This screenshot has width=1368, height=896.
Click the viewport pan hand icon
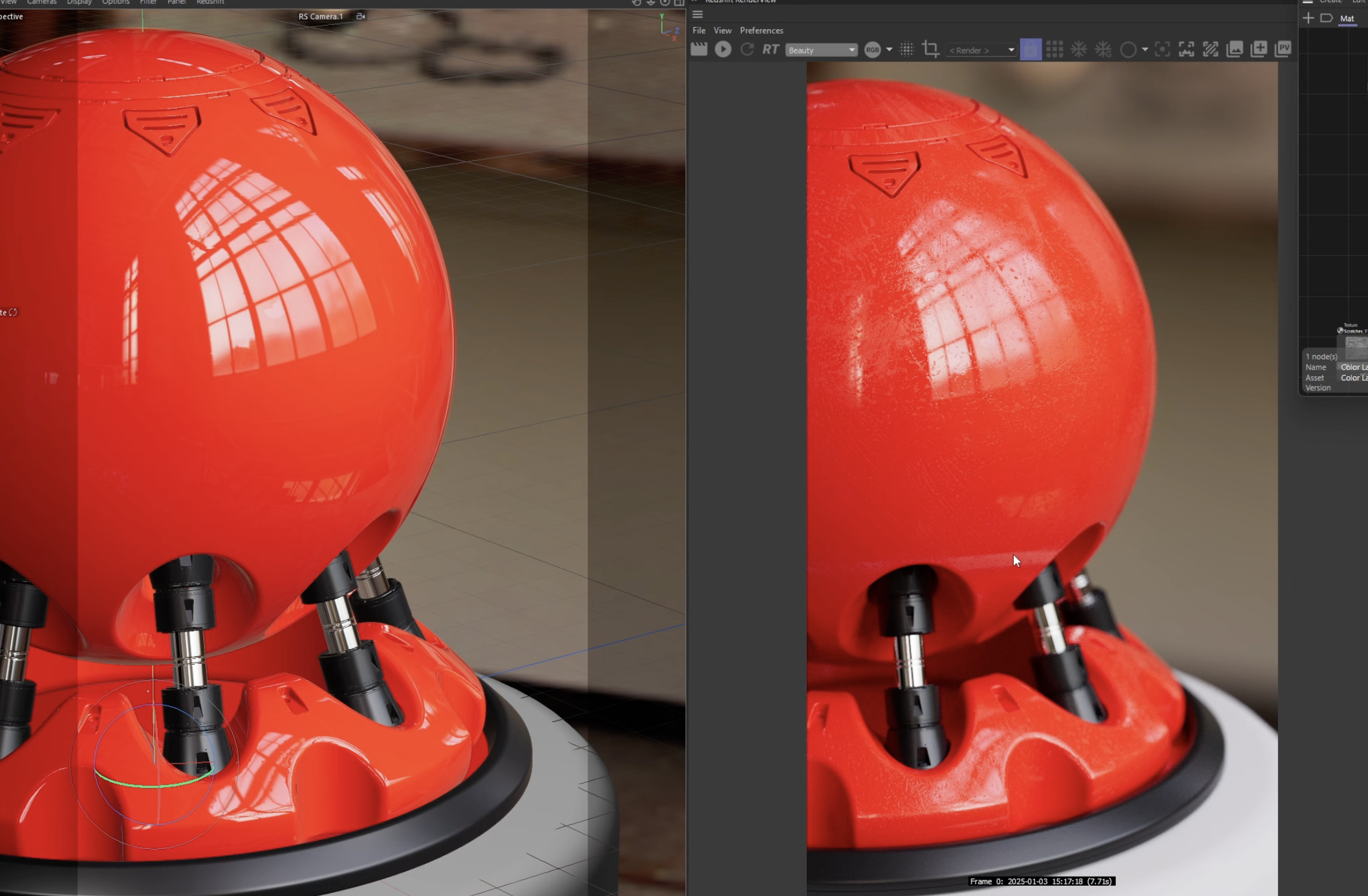(x=636, y=3)
